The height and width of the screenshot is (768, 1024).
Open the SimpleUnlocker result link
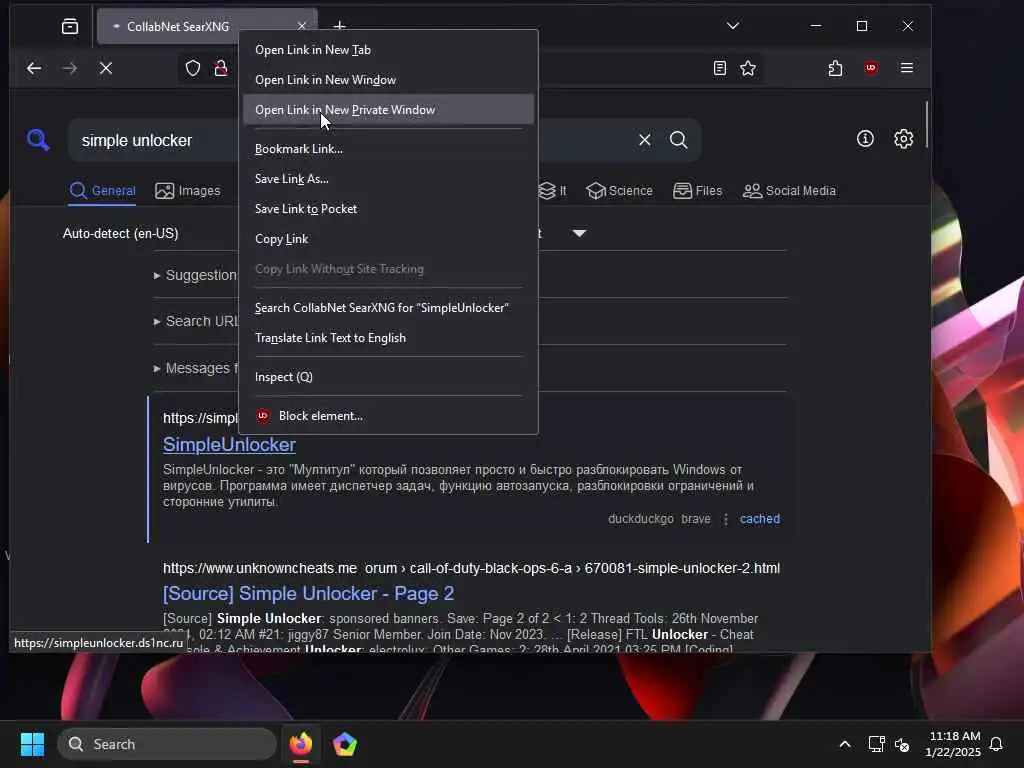pos(229,445)
